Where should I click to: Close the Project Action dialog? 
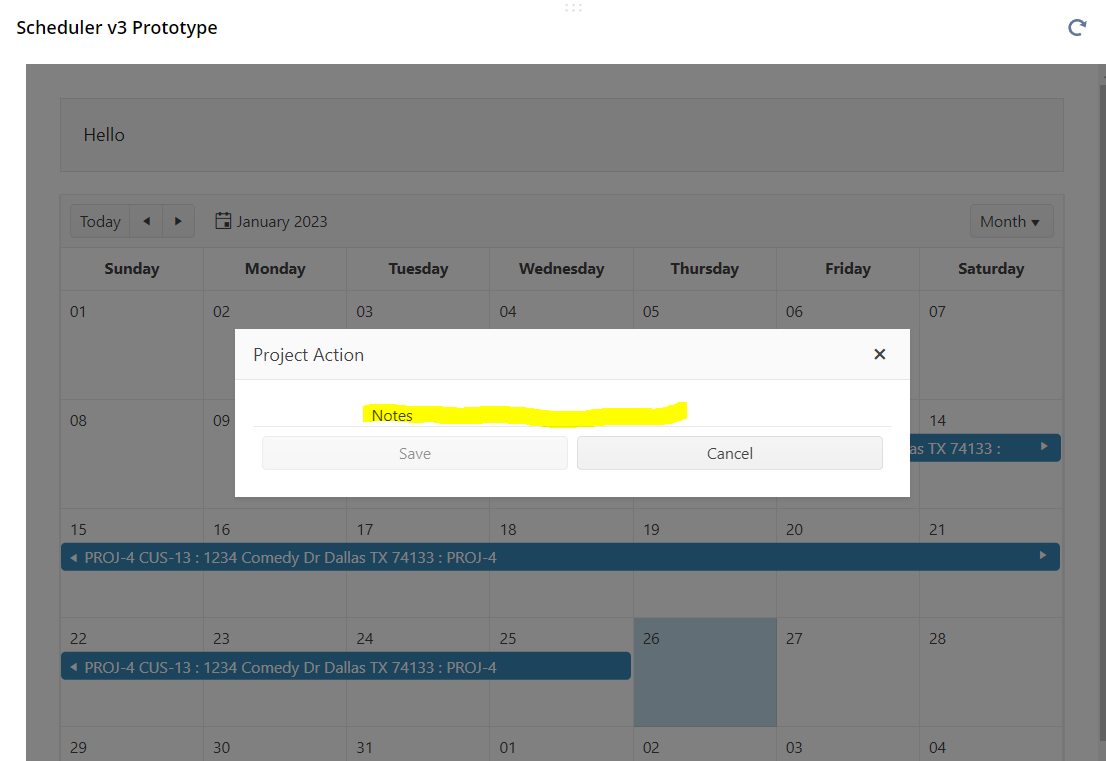pos(879,354)
